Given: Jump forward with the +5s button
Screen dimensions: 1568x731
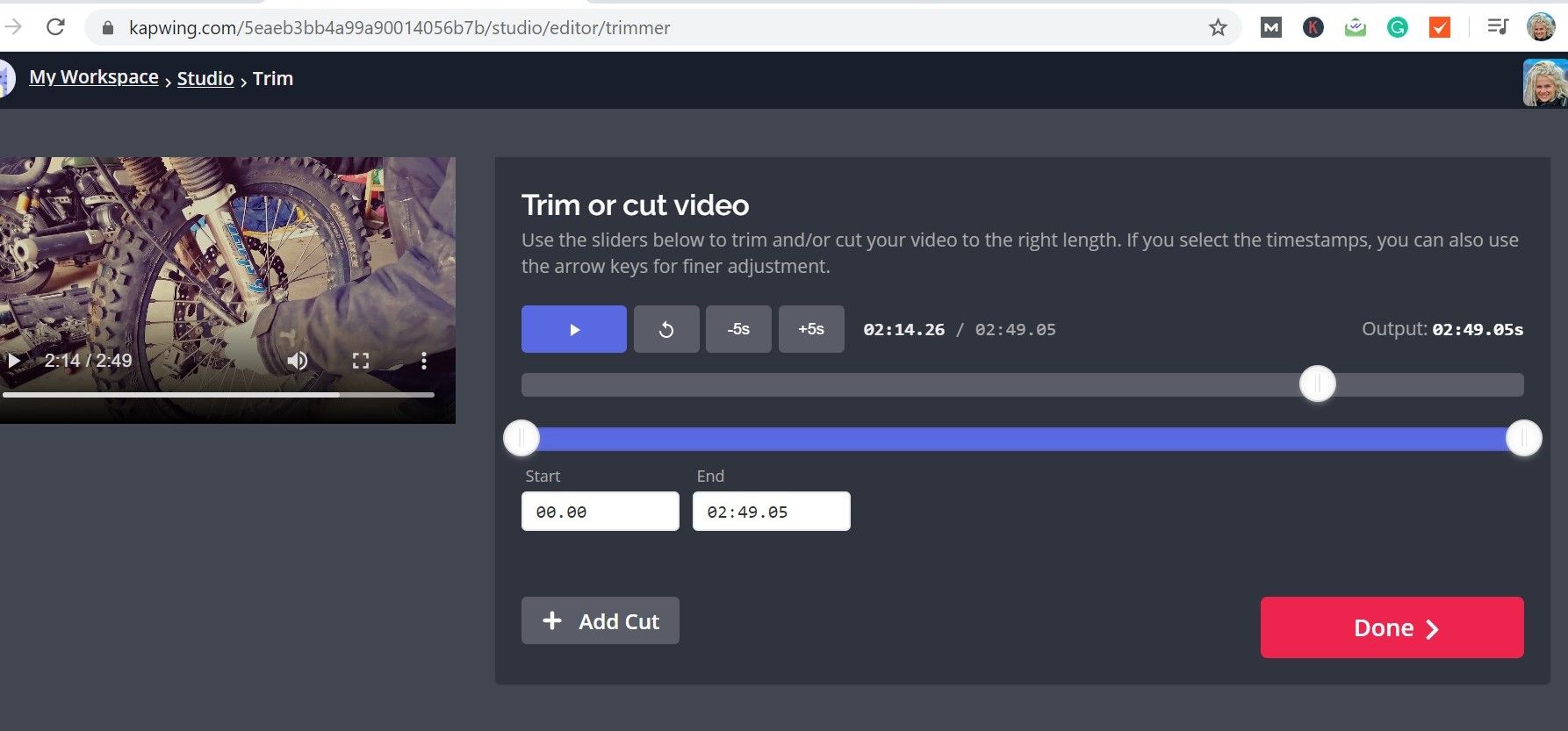Looking at the screenshot, I should (810, 329).
